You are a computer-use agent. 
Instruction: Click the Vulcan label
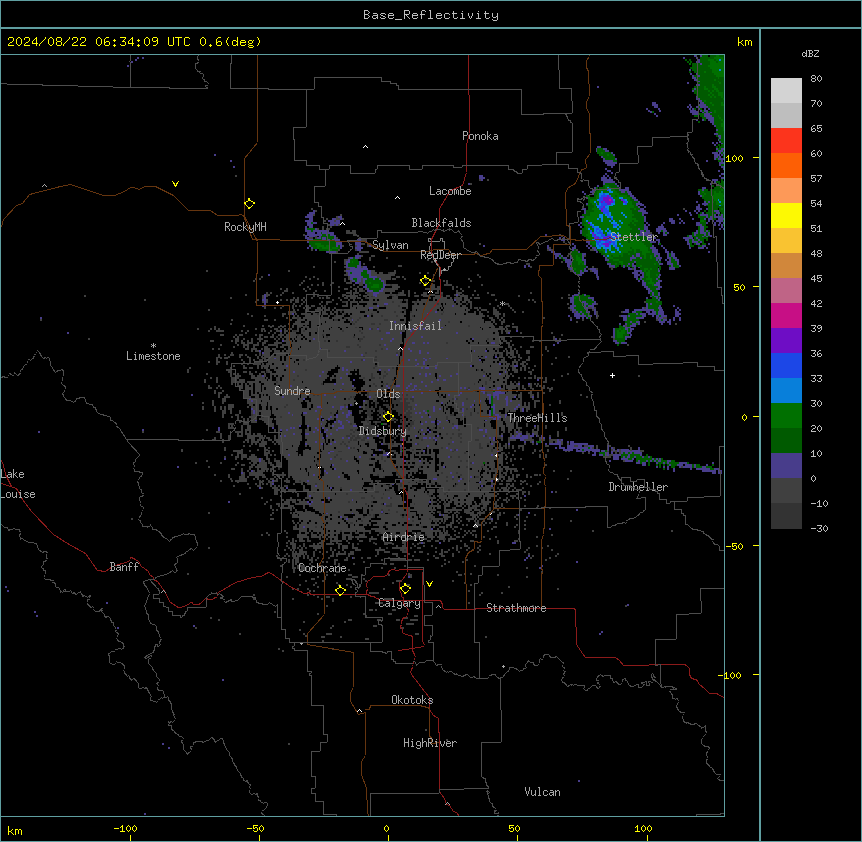(x=542, y=792)
